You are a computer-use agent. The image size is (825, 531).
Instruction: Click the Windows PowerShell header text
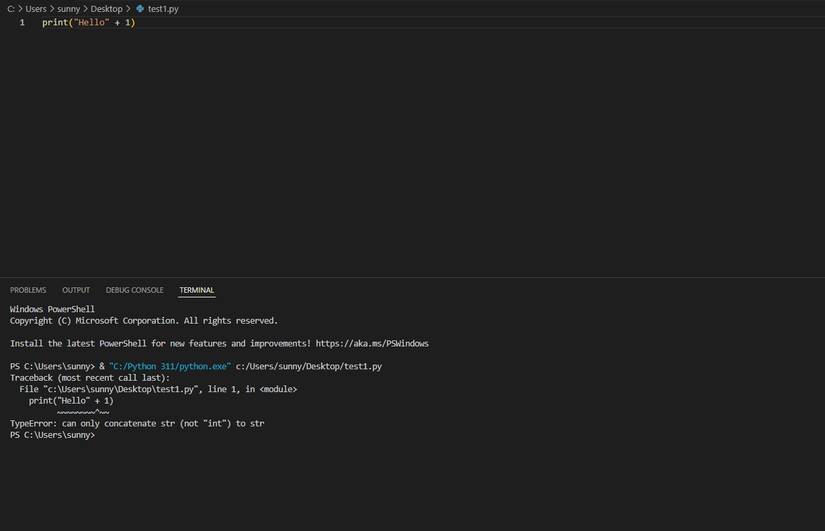pos(52,309)
